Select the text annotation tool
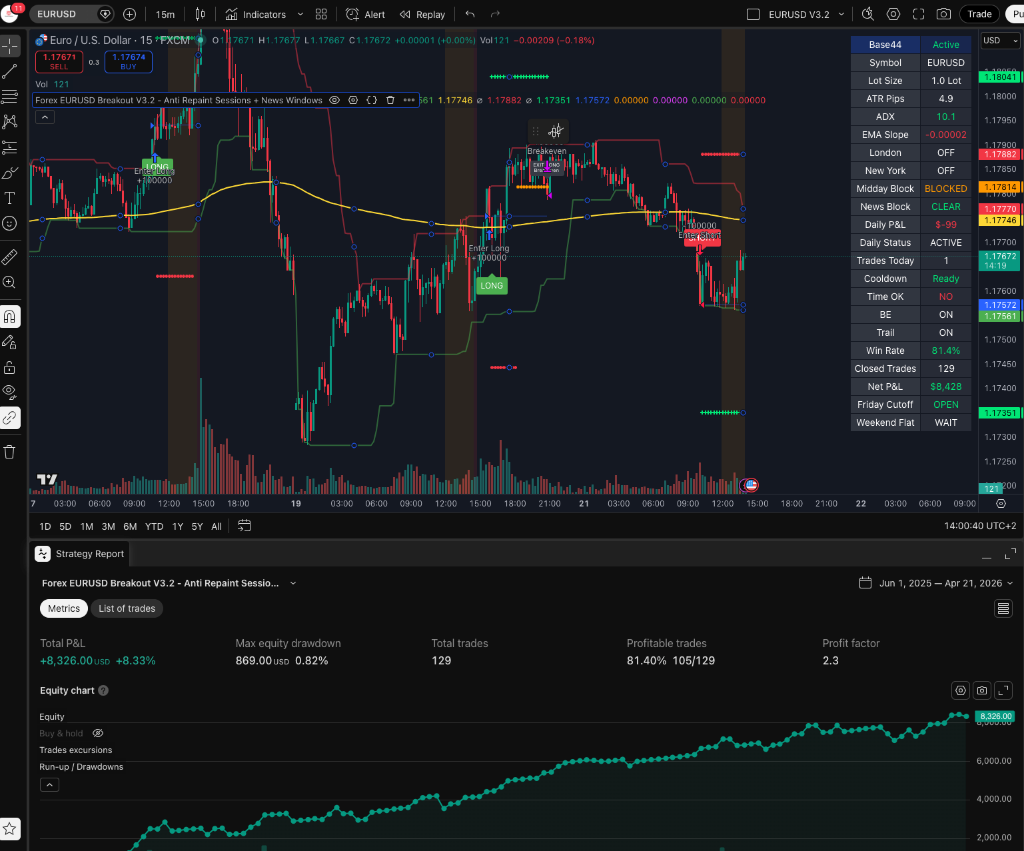The width and height of the screenshot is (1024, 851). [10, 199]
